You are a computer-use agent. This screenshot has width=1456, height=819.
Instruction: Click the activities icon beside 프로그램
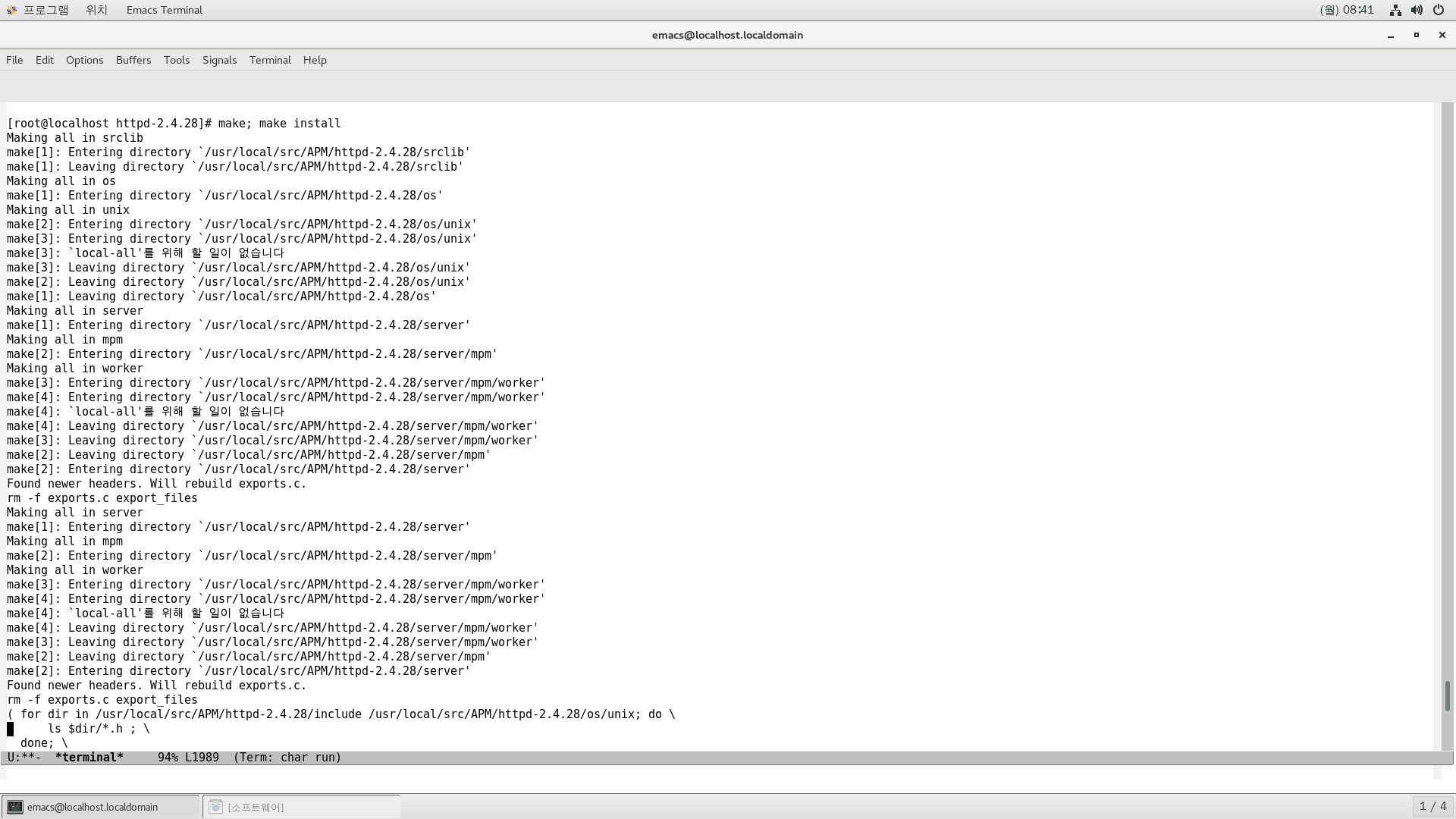(x=11, y=10)
